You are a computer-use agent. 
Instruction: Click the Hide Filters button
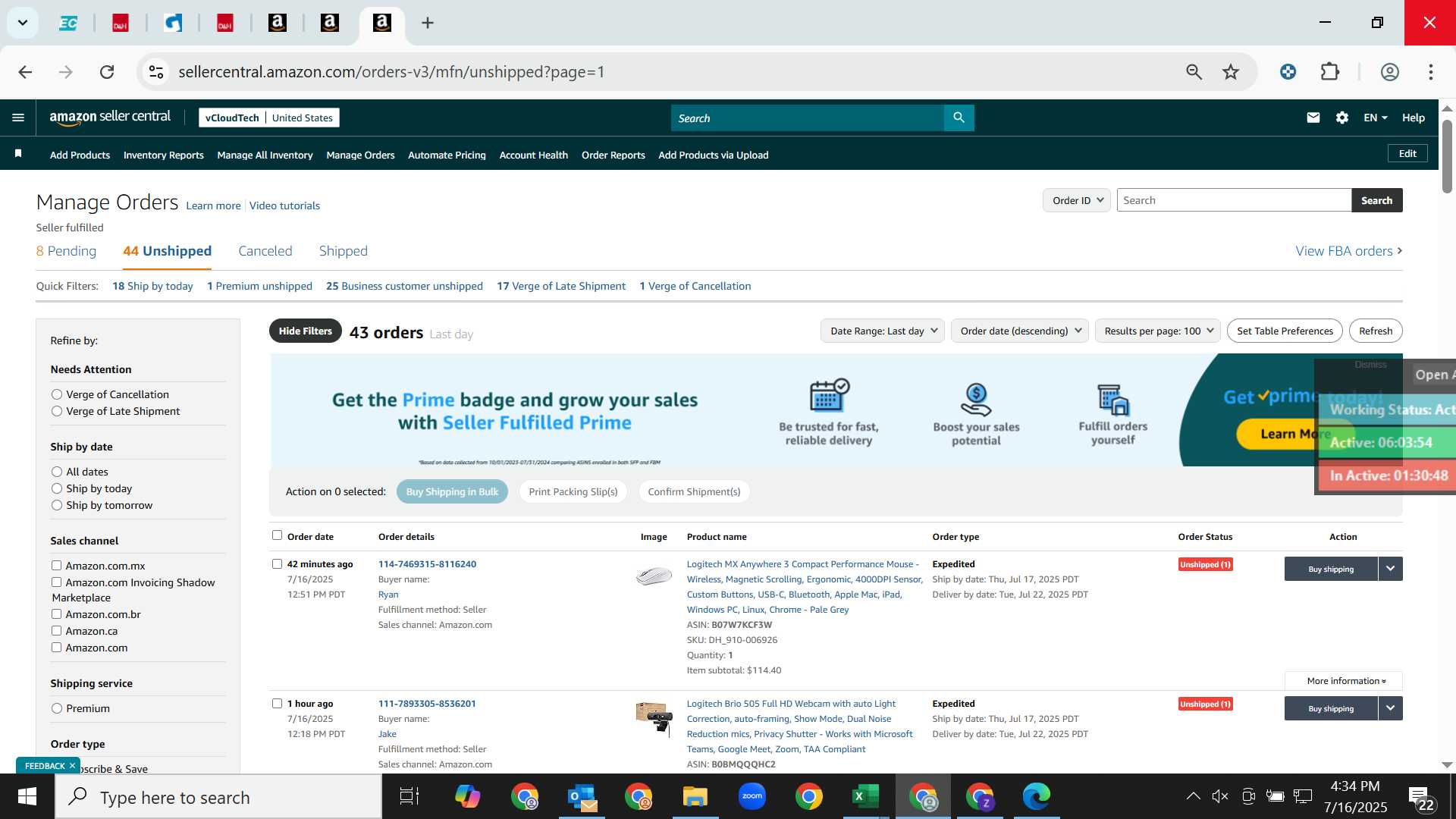point(305,331)
